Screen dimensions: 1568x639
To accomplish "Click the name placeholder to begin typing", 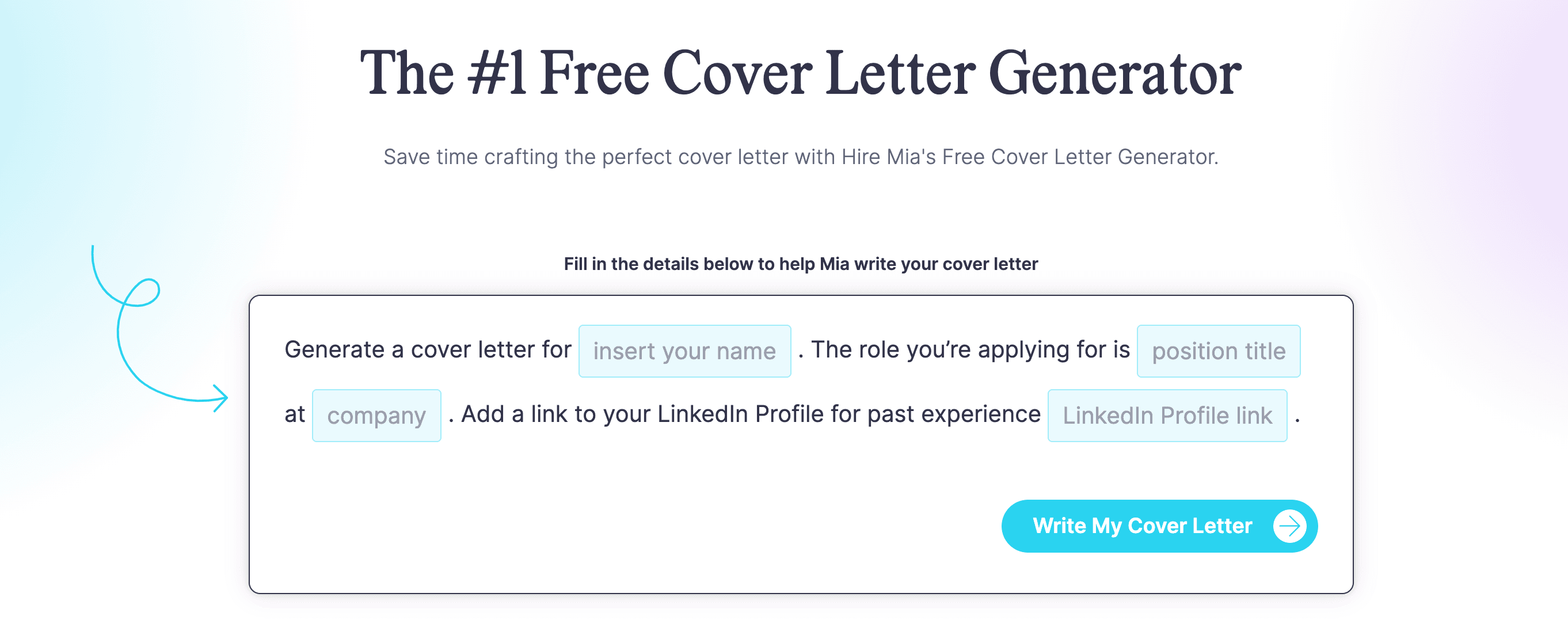I will point(684,351).
